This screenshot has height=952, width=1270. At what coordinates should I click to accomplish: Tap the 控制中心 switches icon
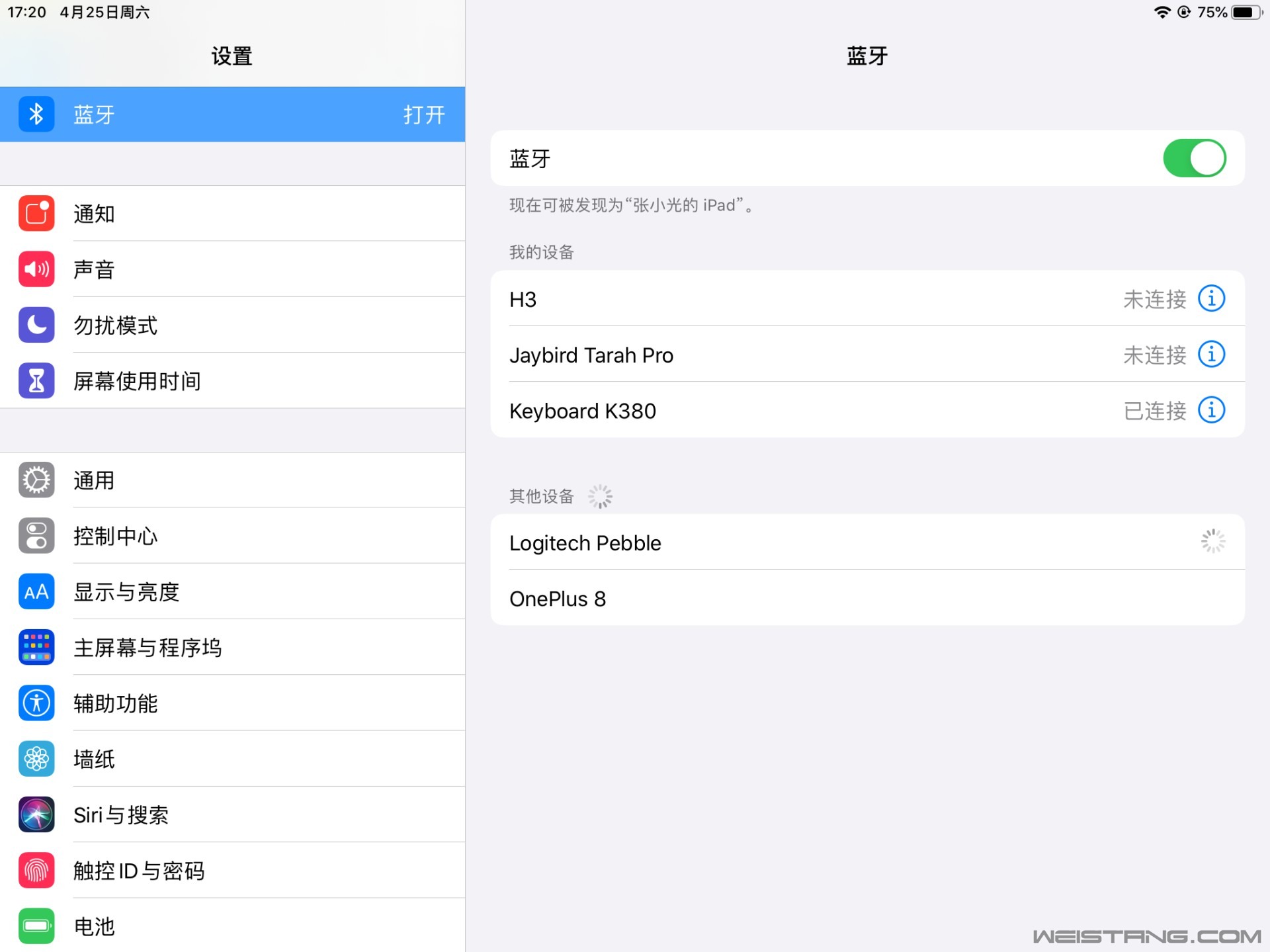coord(36,535)
